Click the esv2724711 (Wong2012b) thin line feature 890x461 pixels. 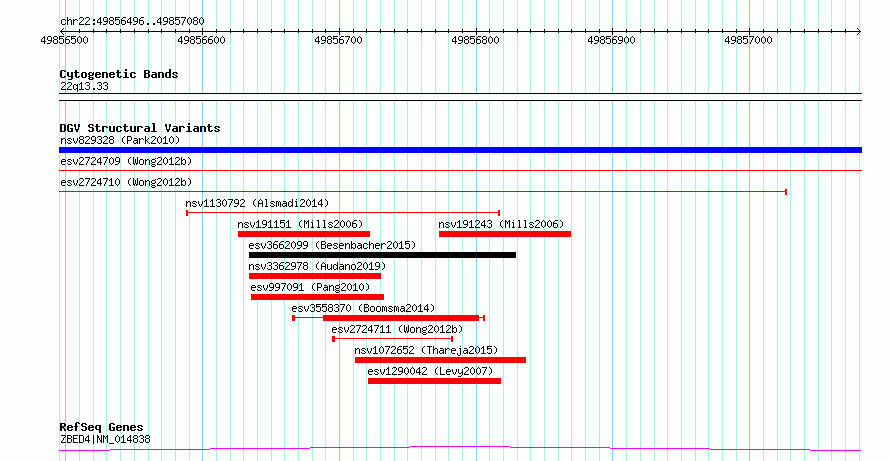pyautogui.click(x=392, y=339)
